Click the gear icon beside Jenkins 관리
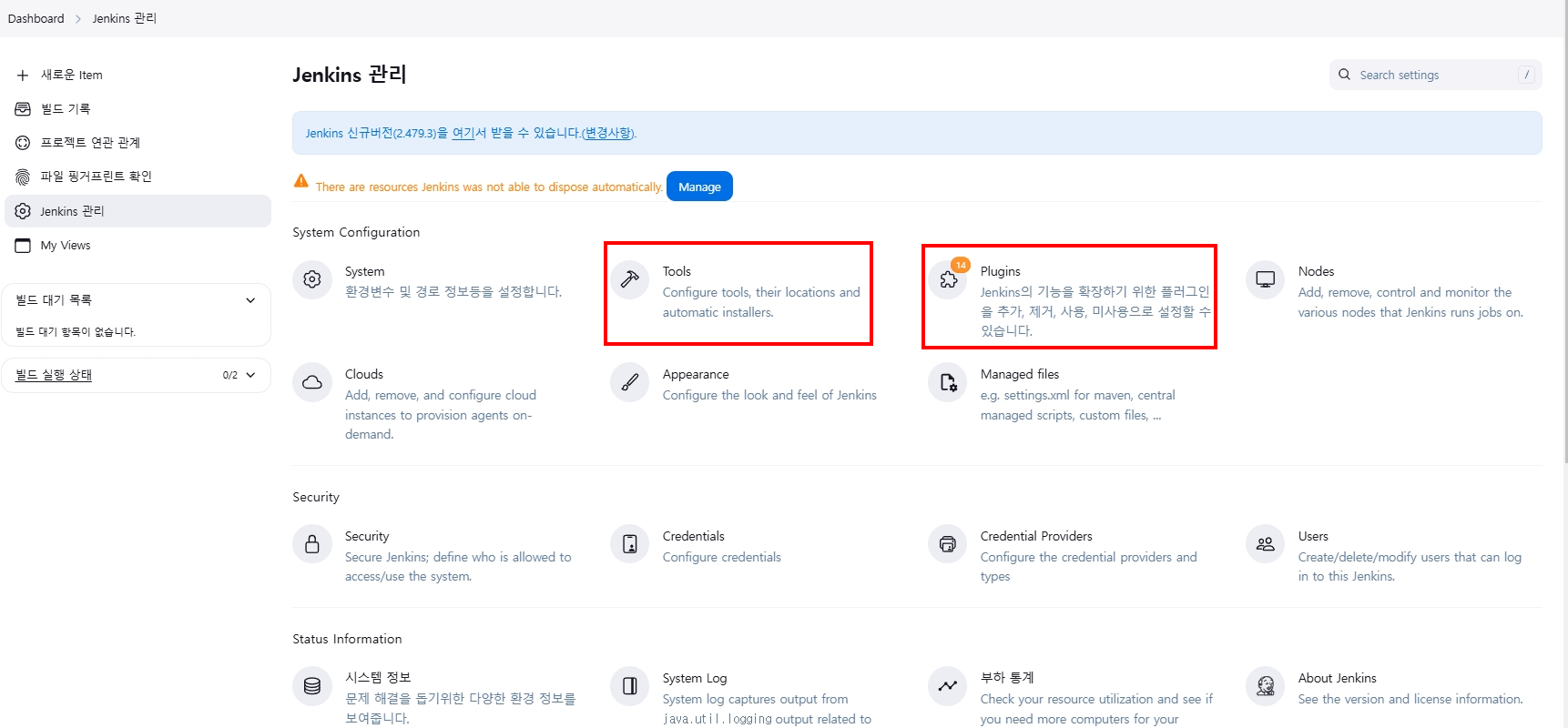The width and height of the screenshot is (1568, 728). (23, 211)
